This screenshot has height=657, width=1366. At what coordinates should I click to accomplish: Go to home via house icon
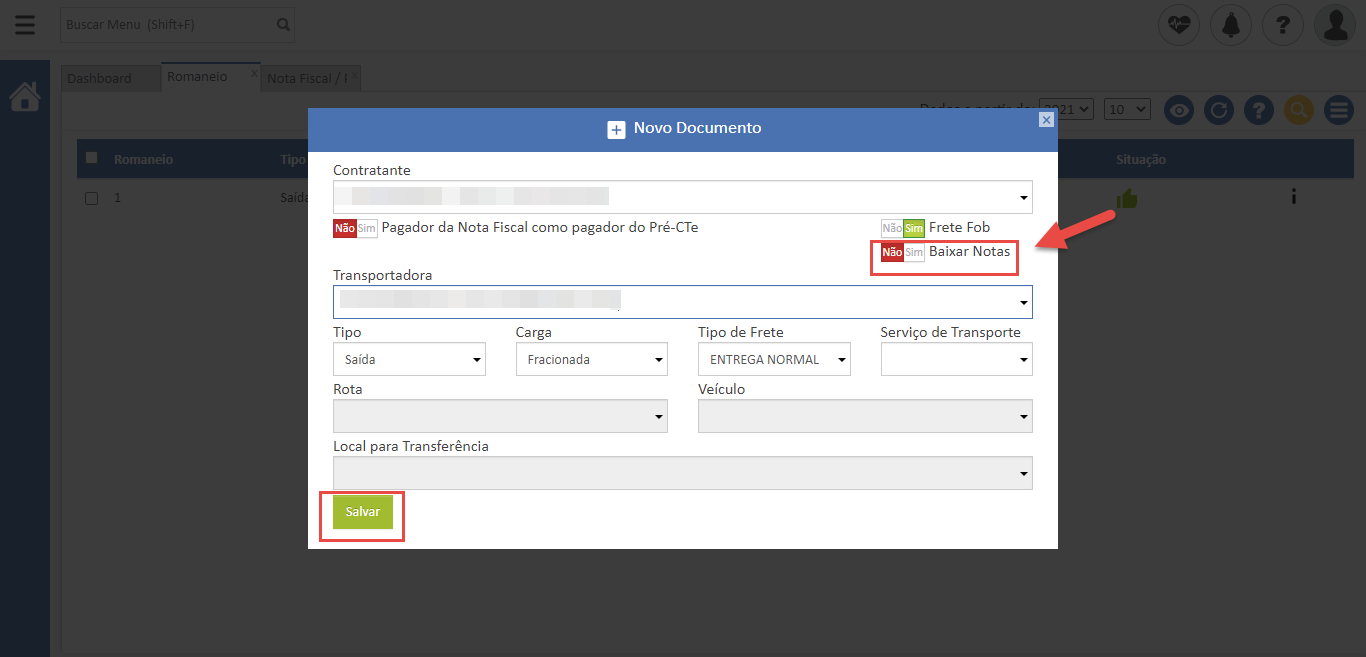pyautogui.click(x=25, y=97)
